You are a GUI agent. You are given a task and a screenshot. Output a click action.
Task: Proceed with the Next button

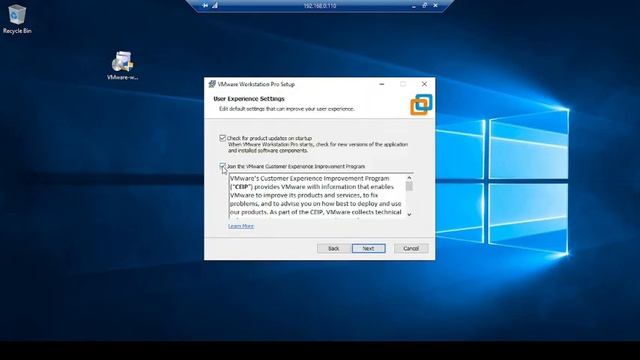pyautogui.click(x=369, y=248)
